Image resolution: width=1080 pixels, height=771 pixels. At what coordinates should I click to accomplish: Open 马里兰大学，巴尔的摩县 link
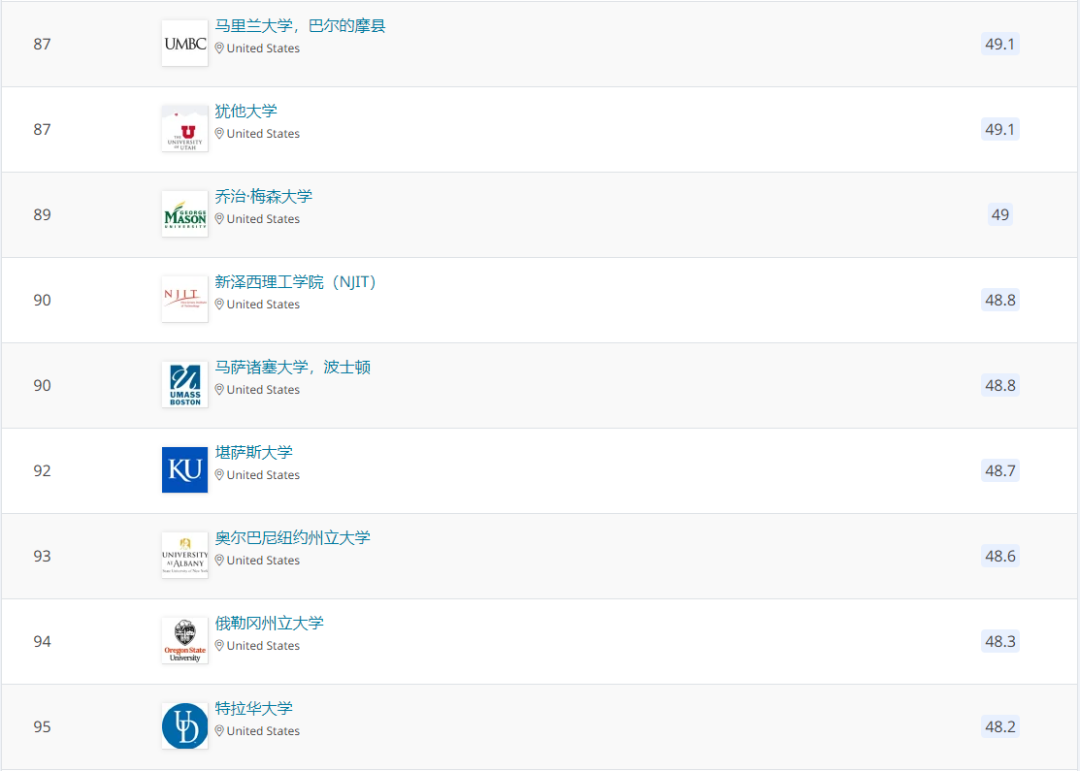click(300, 26)
